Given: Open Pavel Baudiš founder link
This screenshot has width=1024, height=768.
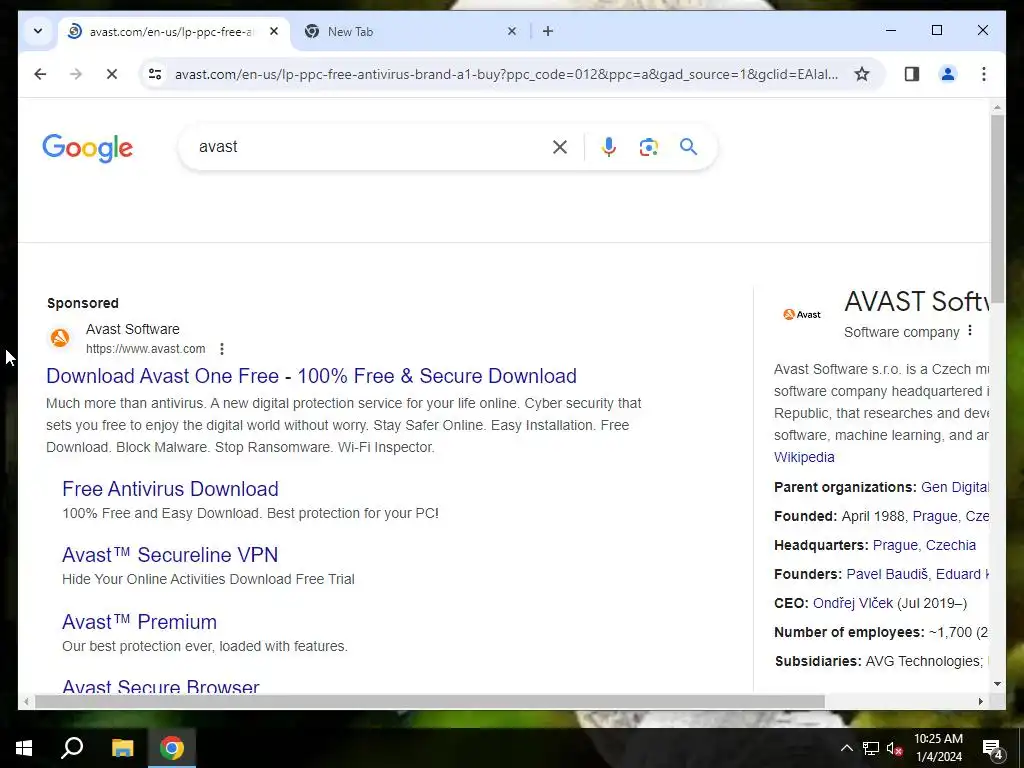Looking at the screenshot, I should [x=887, y=574].
